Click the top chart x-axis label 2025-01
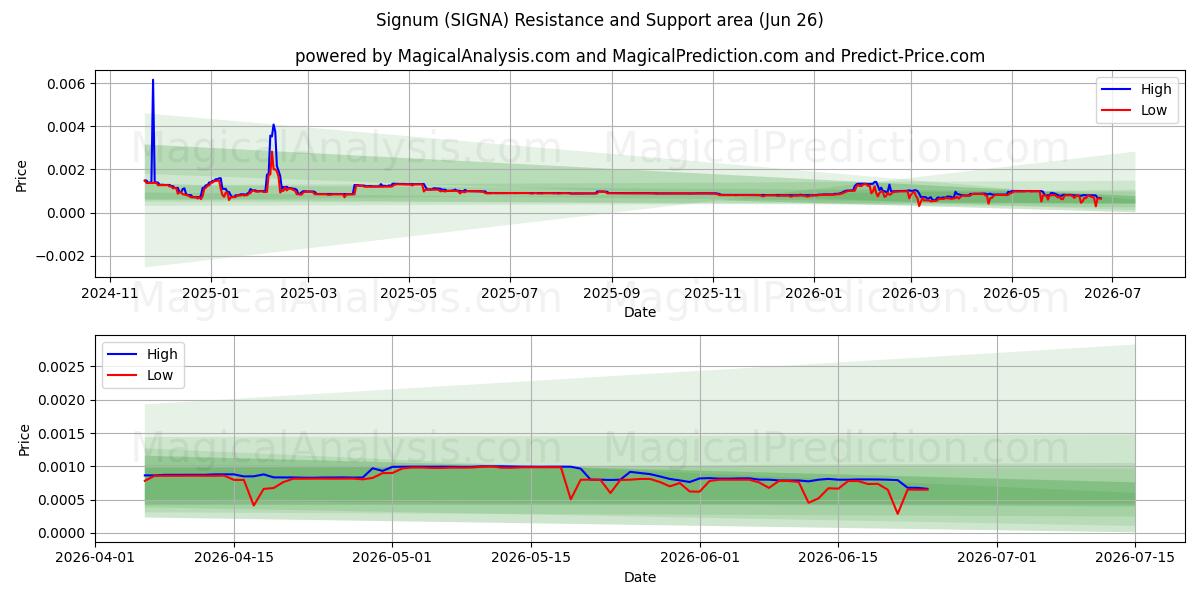The width and height of the screenshot is (1200, 600). (210, 294)
